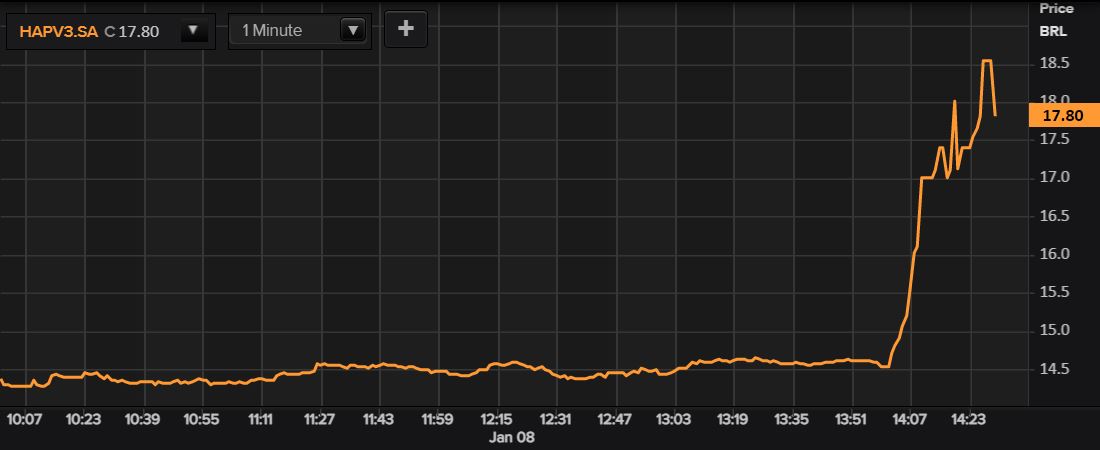
Task: Click the 13:03 time axis label
Action: [x=674, y=419]
